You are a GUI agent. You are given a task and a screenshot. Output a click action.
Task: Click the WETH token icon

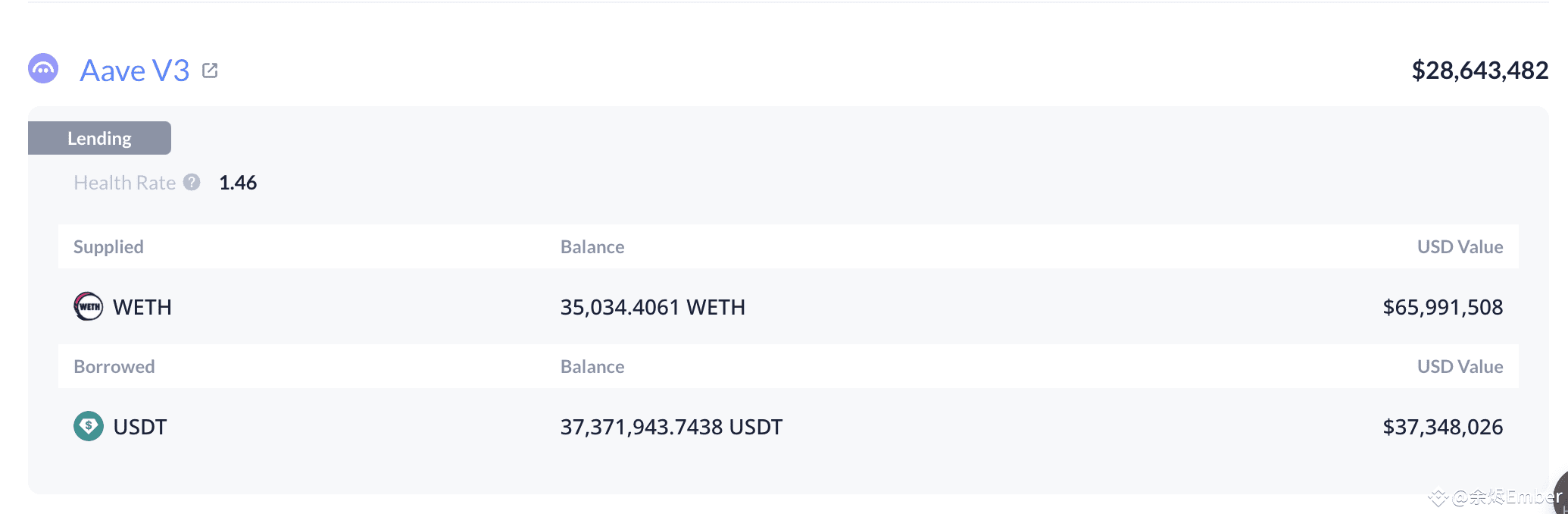click(89, 306)
